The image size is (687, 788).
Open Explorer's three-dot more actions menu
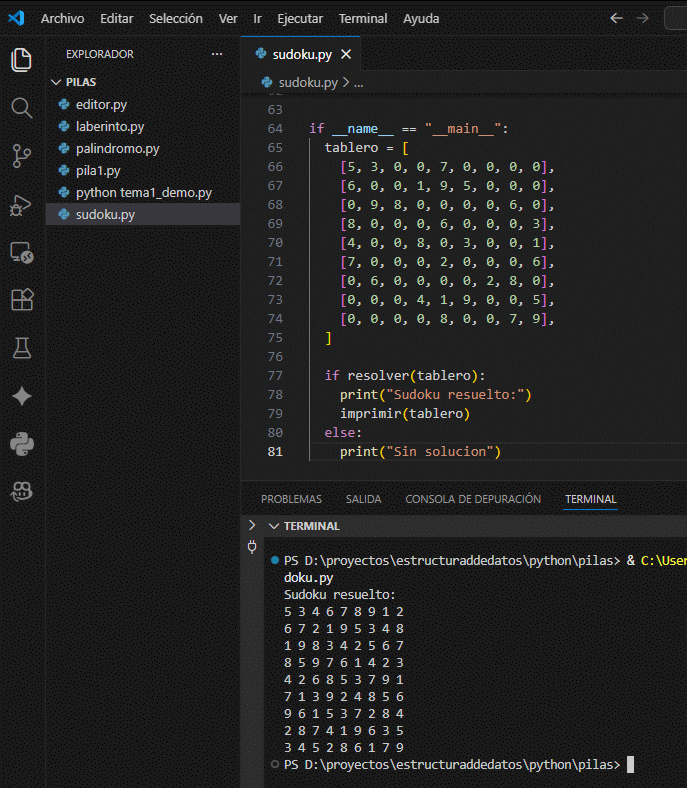217,54
